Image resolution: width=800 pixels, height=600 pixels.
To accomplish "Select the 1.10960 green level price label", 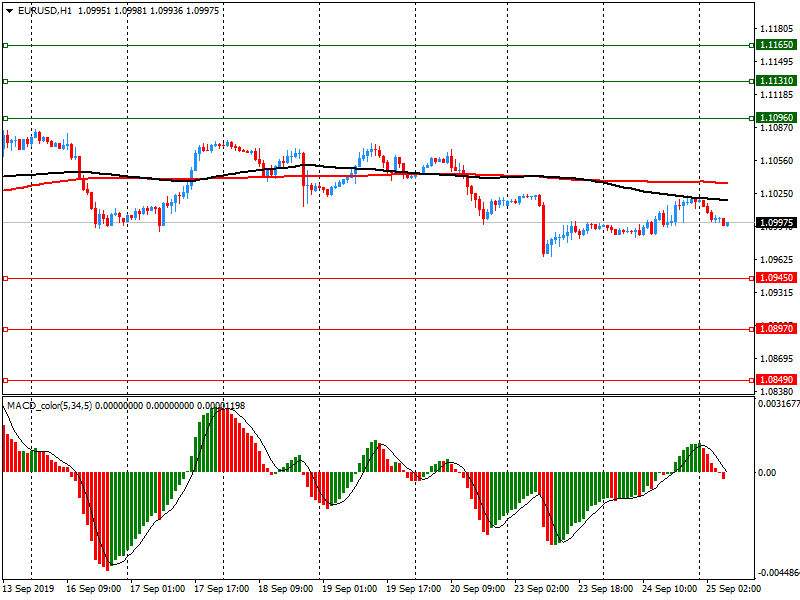I will [x=776, y=118].
